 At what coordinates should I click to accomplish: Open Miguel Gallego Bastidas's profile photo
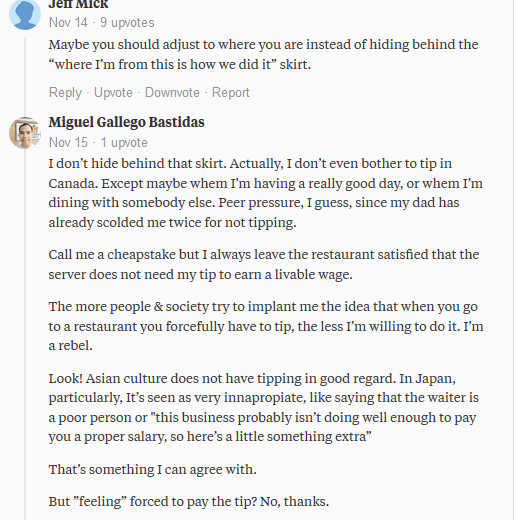click(25, 132)
